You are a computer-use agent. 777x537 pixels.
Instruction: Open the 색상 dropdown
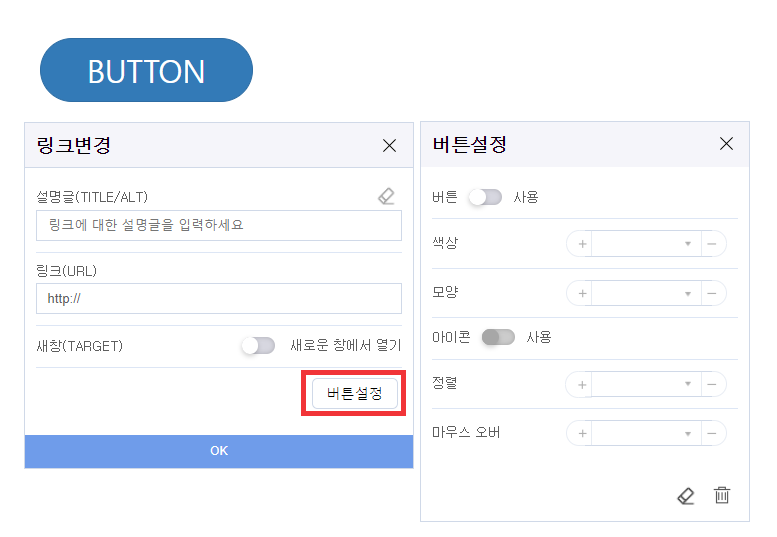point(645,244)
